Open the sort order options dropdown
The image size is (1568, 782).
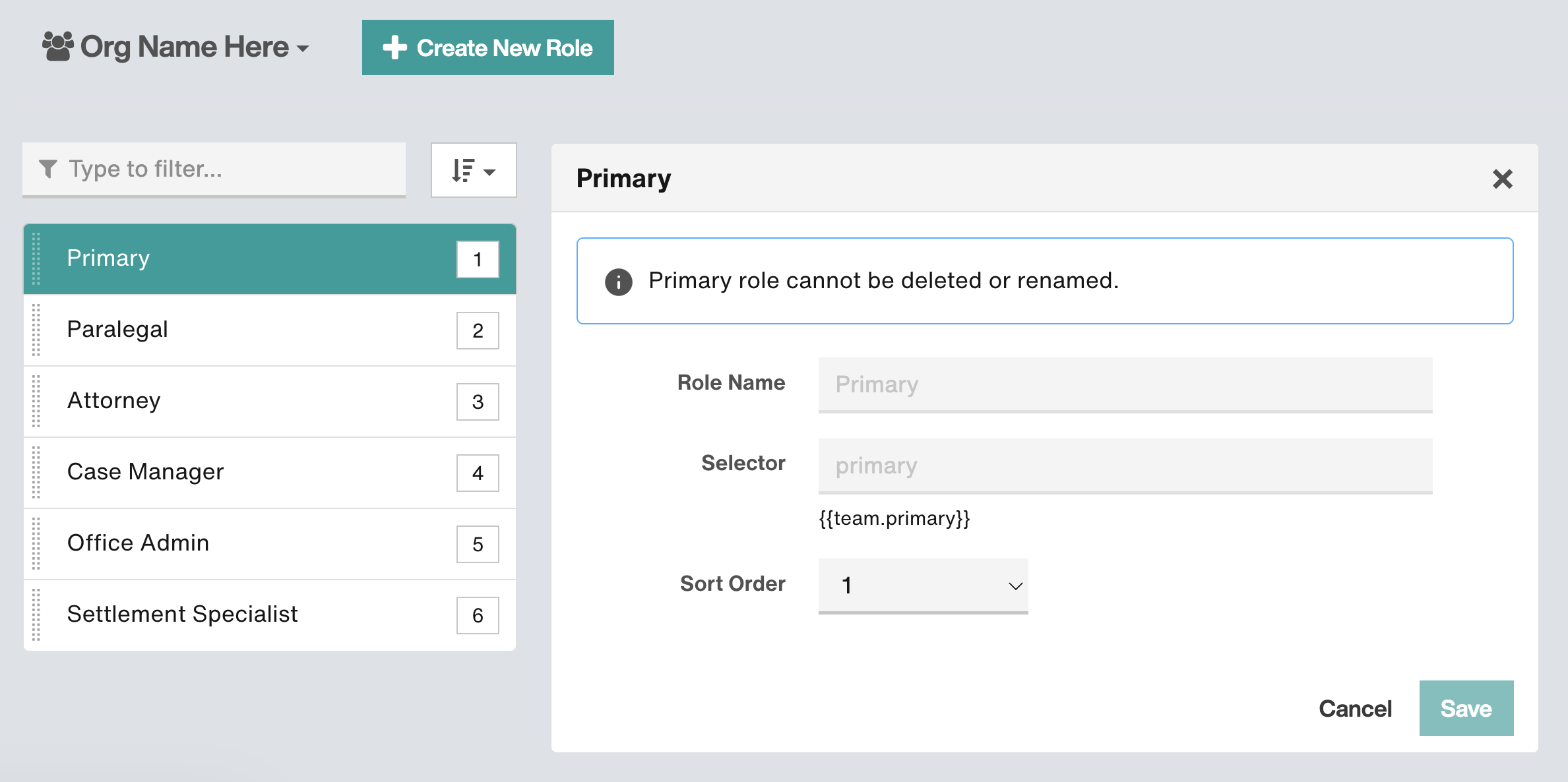(474, 170)
